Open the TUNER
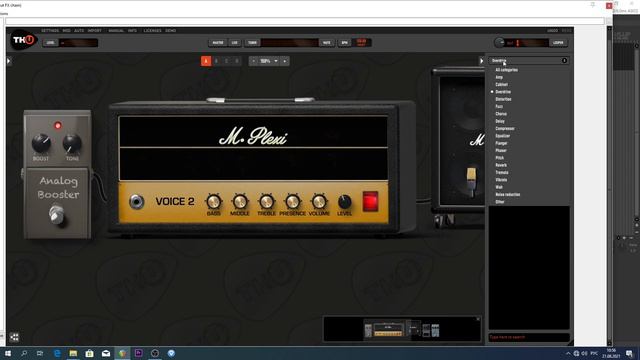 pyautogui.click(x=252, y=42)
